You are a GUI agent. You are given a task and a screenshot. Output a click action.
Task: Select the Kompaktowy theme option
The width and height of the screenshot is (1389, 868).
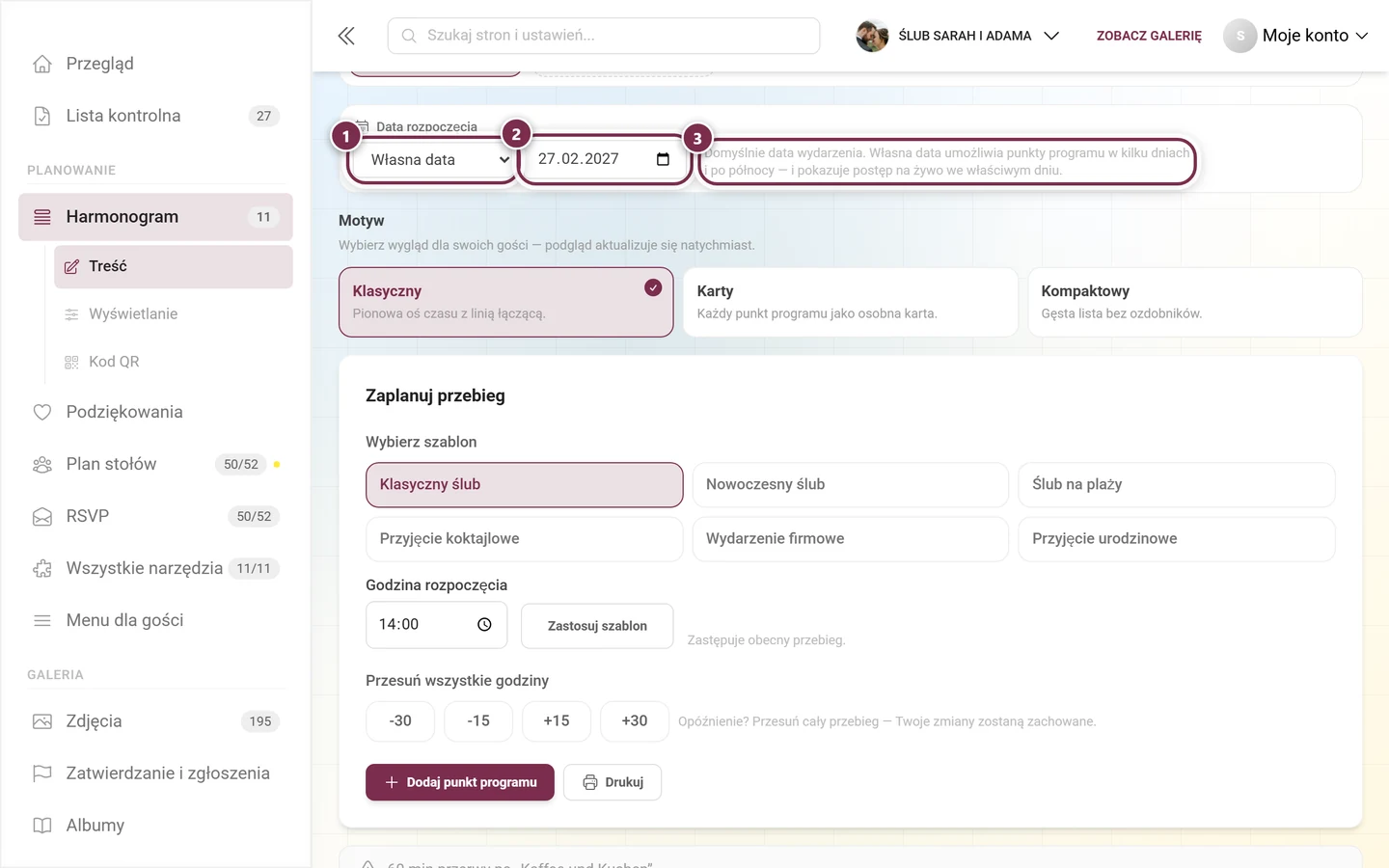click(1195, 302)
